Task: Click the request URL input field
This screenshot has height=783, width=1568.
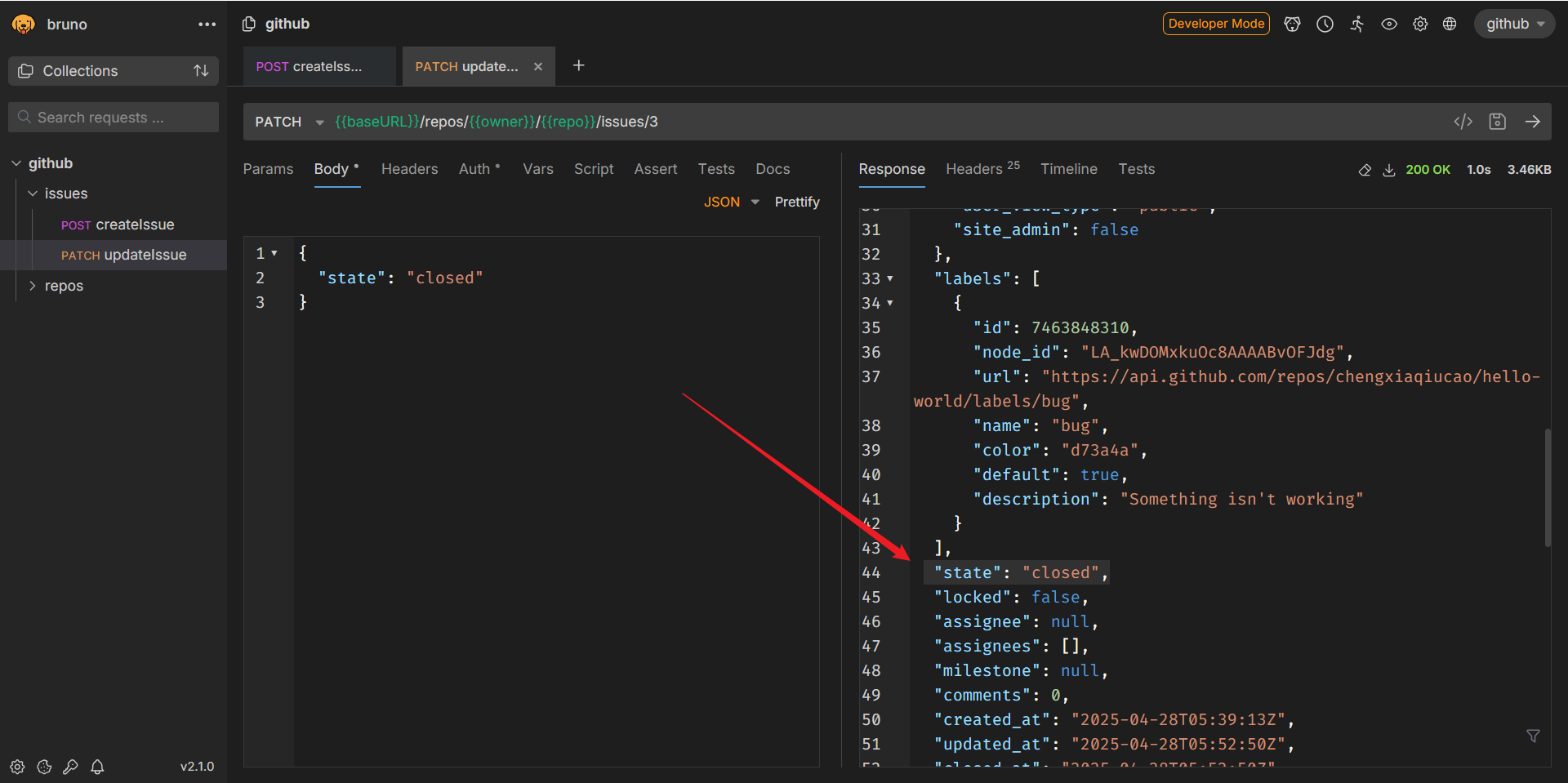Action: tap(886, 122)
